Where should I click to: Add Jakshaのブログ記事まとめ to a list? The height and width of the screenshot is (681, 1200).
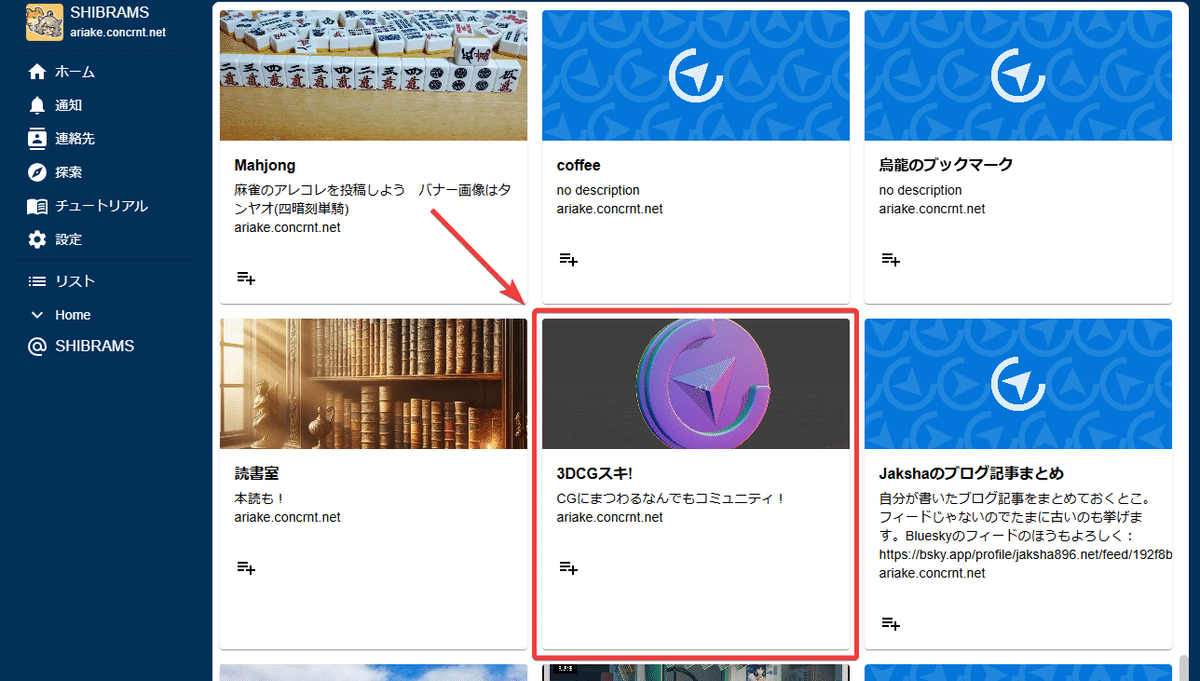coord(890,624)
